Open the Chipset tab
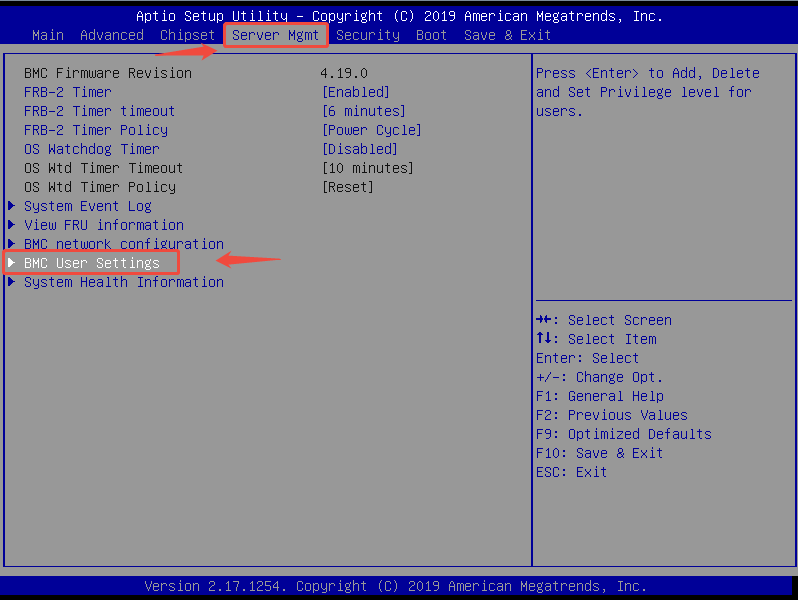This screenshot has width=798, height=600. [187, 35]
